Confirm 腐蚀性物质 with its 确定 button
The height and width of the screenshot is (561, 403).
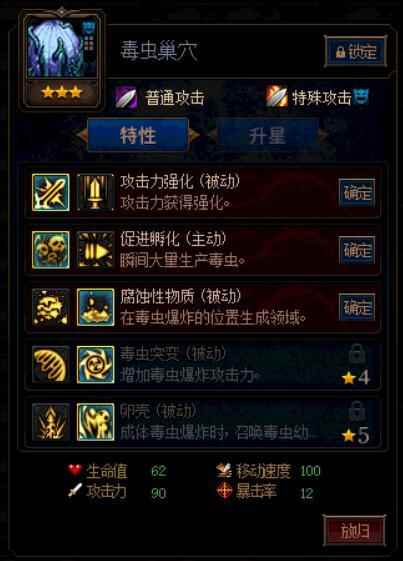pos(357,307)
